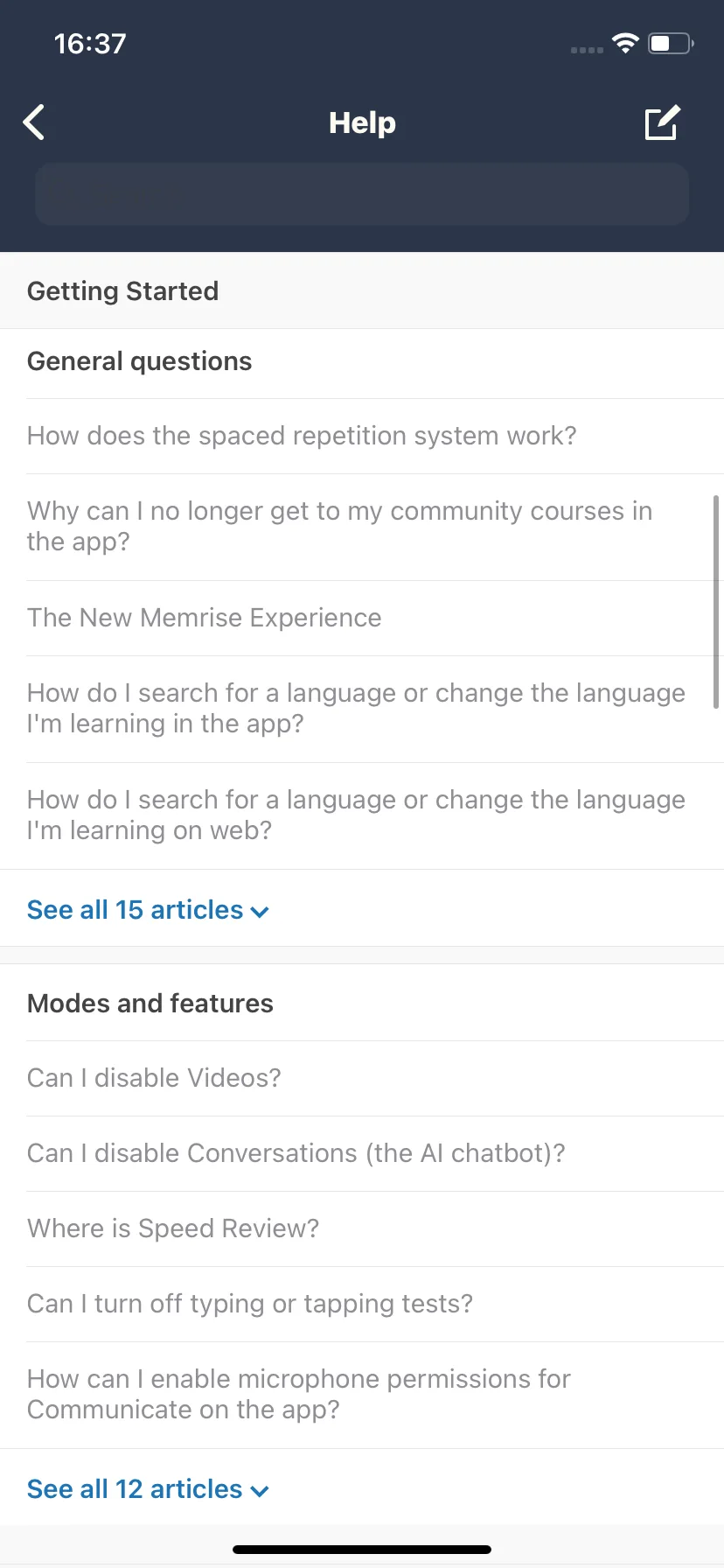The height and width of the screenshot is (1568, 724).
Task: Open Where is Speed Review article
Action: [x=173, y=1228]
